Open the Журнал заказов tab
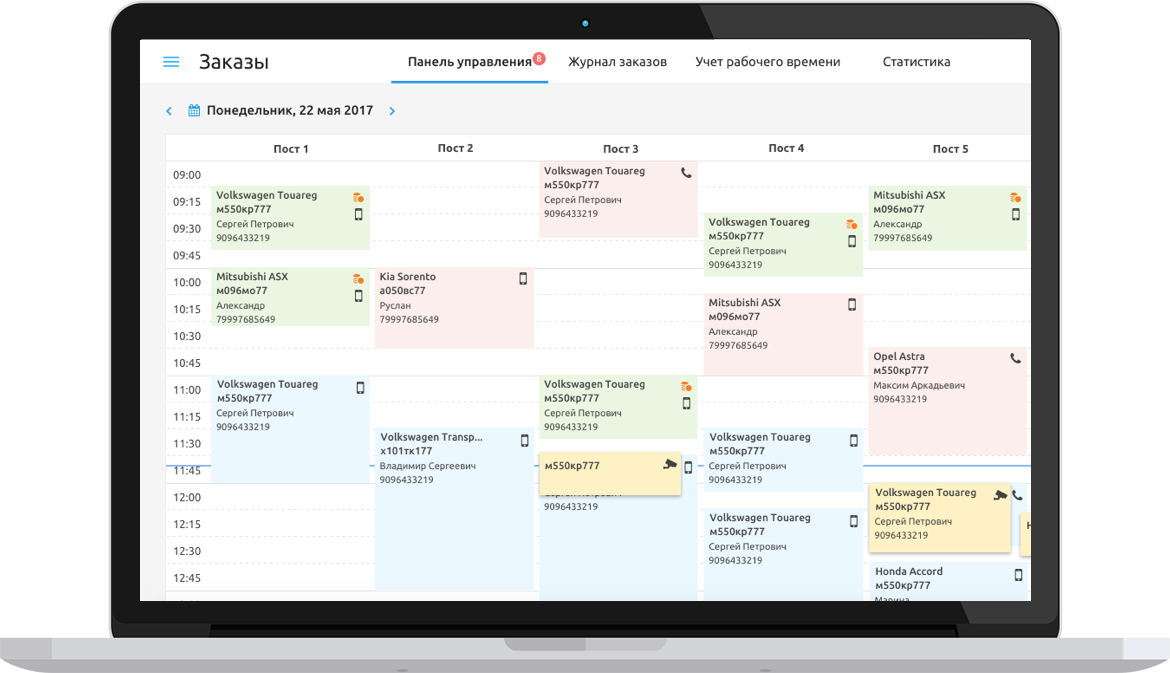Screen dimensions: 1170x673 point(617,62)
